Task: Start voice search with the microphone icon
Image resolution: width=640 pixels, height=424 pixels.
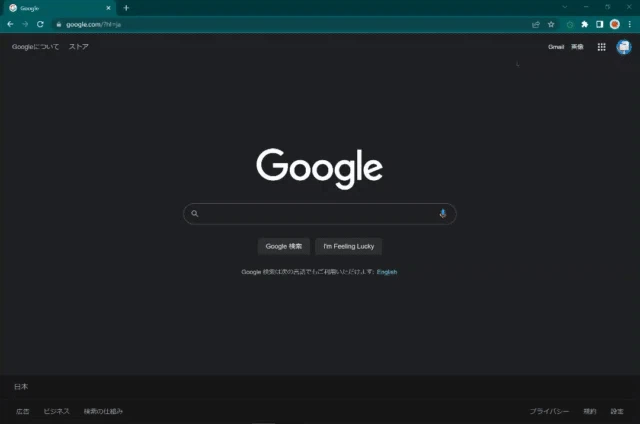Action: click(x=443, y=213)
